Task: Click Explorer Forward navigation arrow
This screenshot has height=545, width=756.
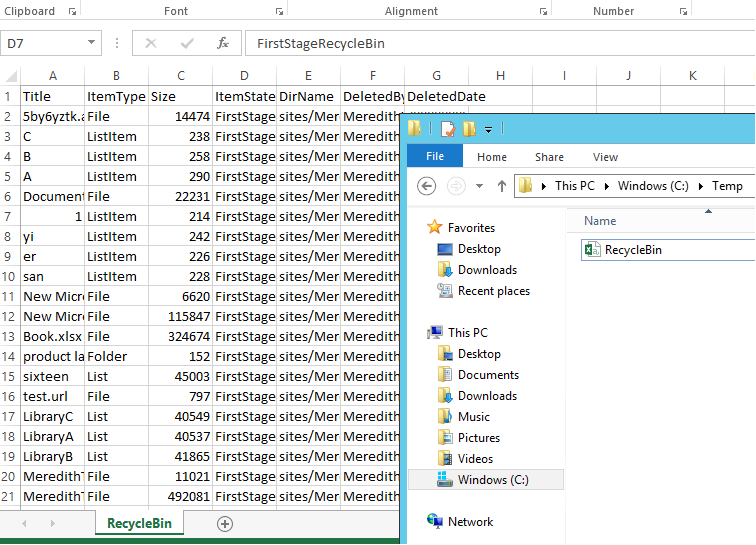Action: point(456,186)
